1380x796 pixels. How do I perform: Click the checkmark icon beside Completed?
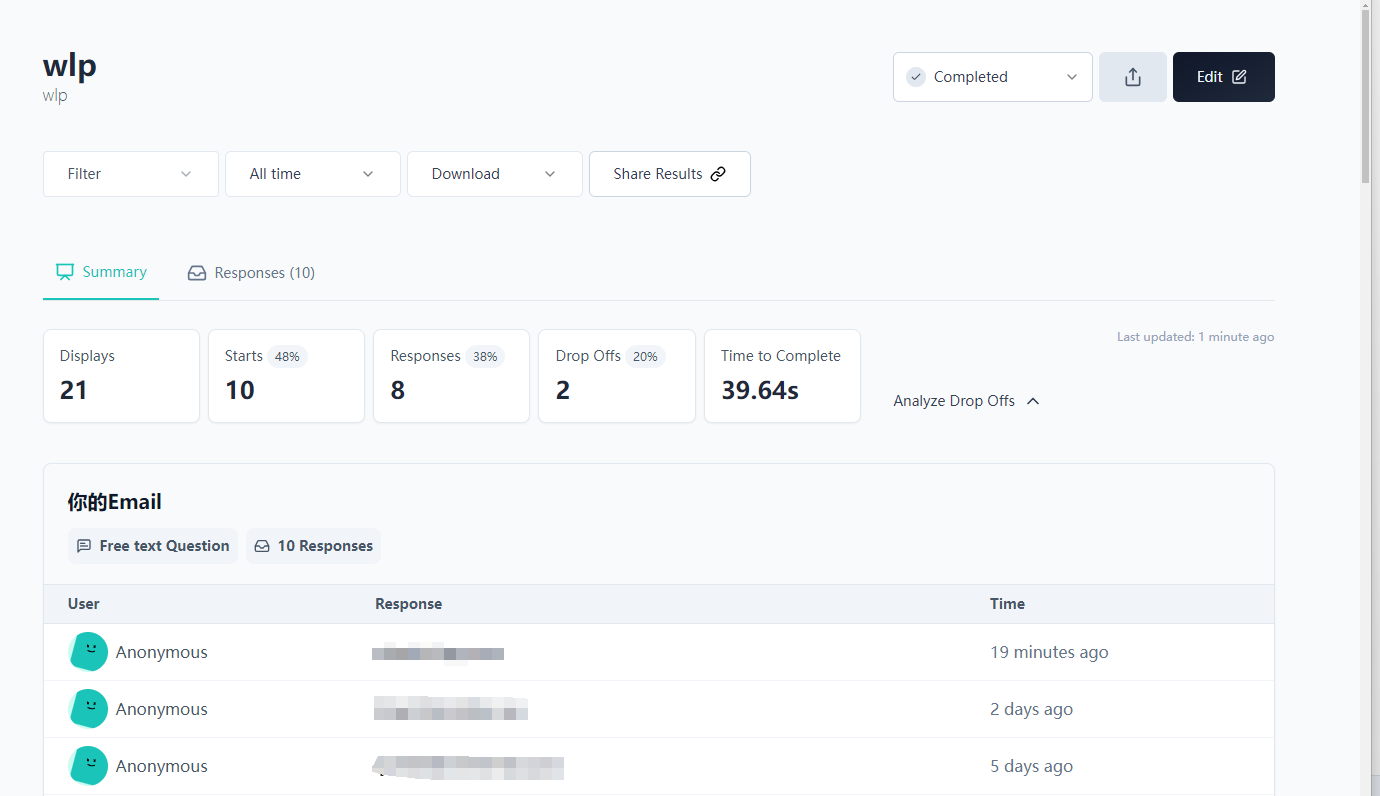[915, 77]
